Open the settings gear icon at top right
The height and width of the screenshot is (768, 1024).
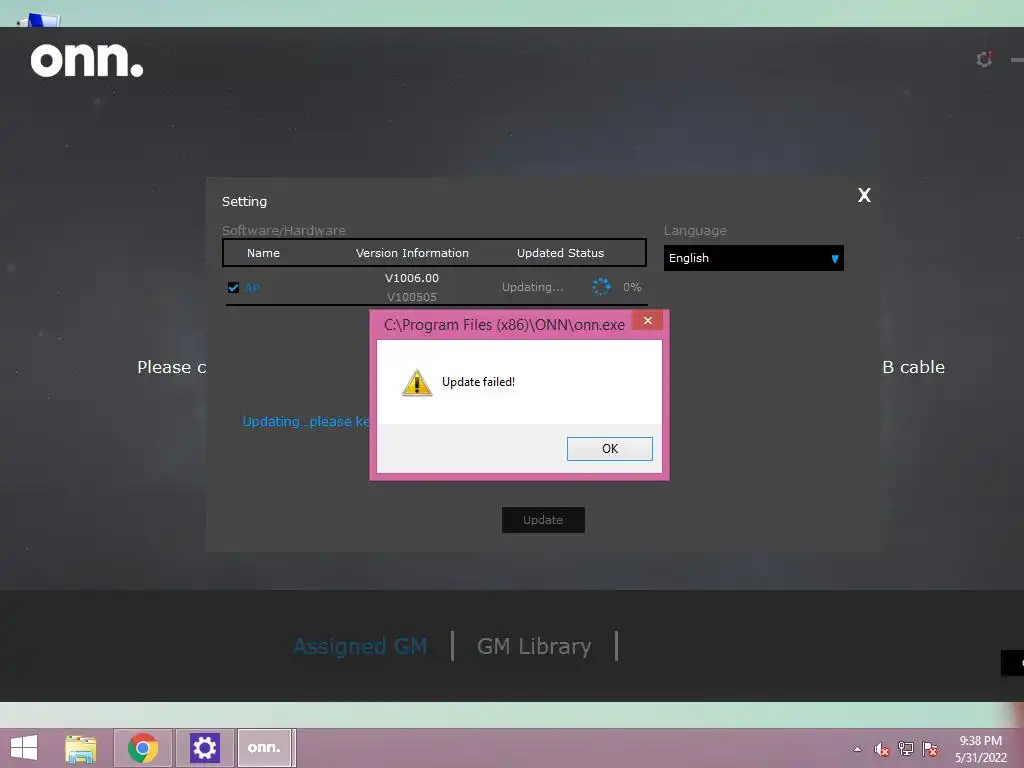(x=984, y=59)
